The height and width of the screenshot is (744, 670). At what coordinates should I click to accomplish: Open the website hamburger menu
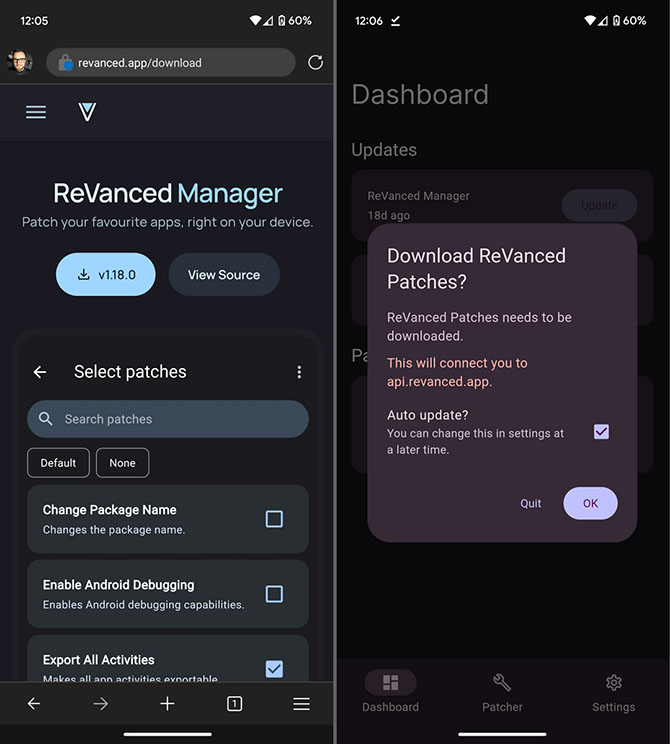[36, 112]
